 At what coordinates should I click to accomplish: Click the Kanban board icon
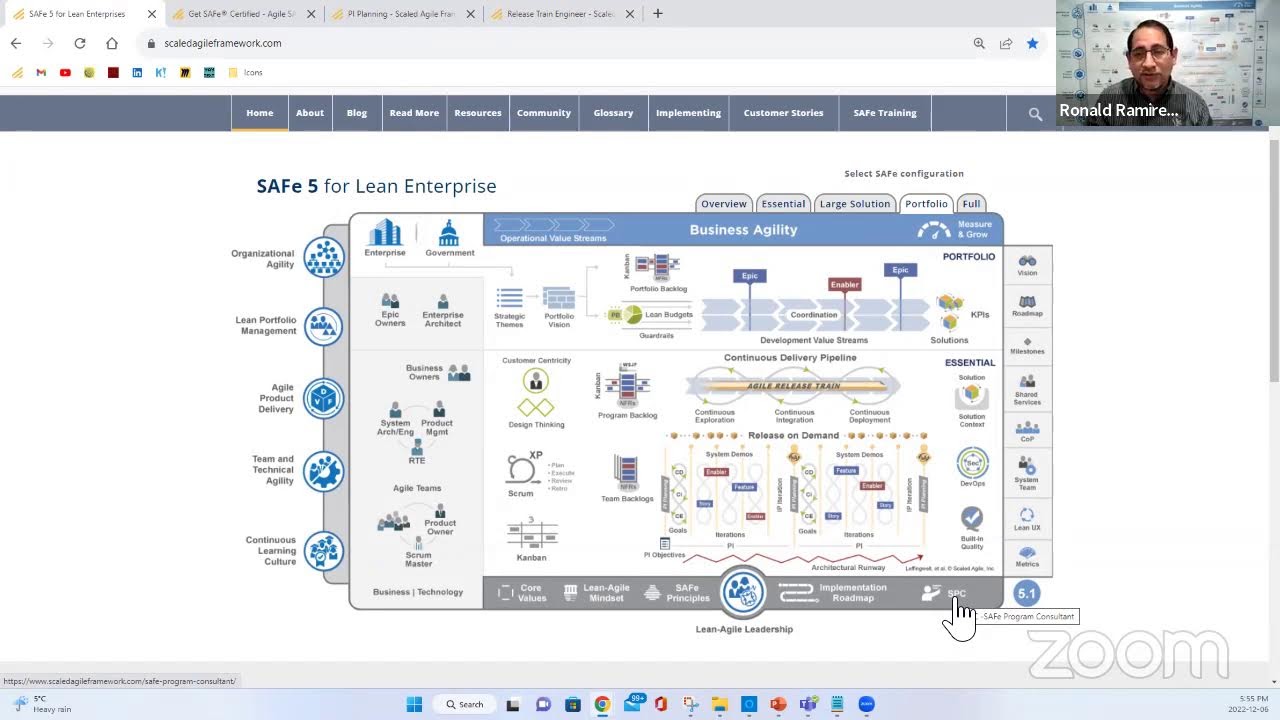[x=531, y=534]
